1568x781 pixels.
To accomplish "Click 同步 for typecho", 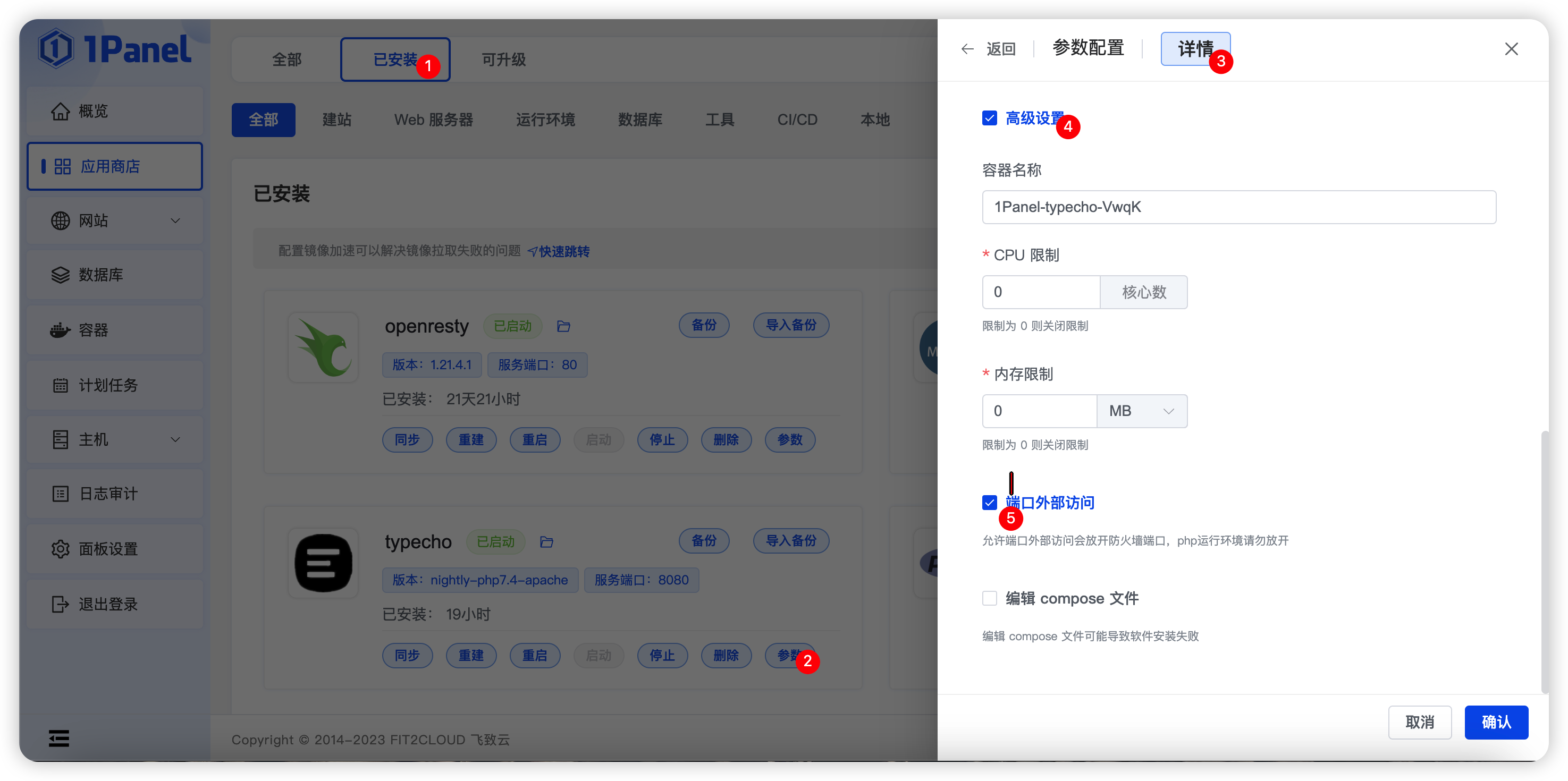I will click(407, 656).
